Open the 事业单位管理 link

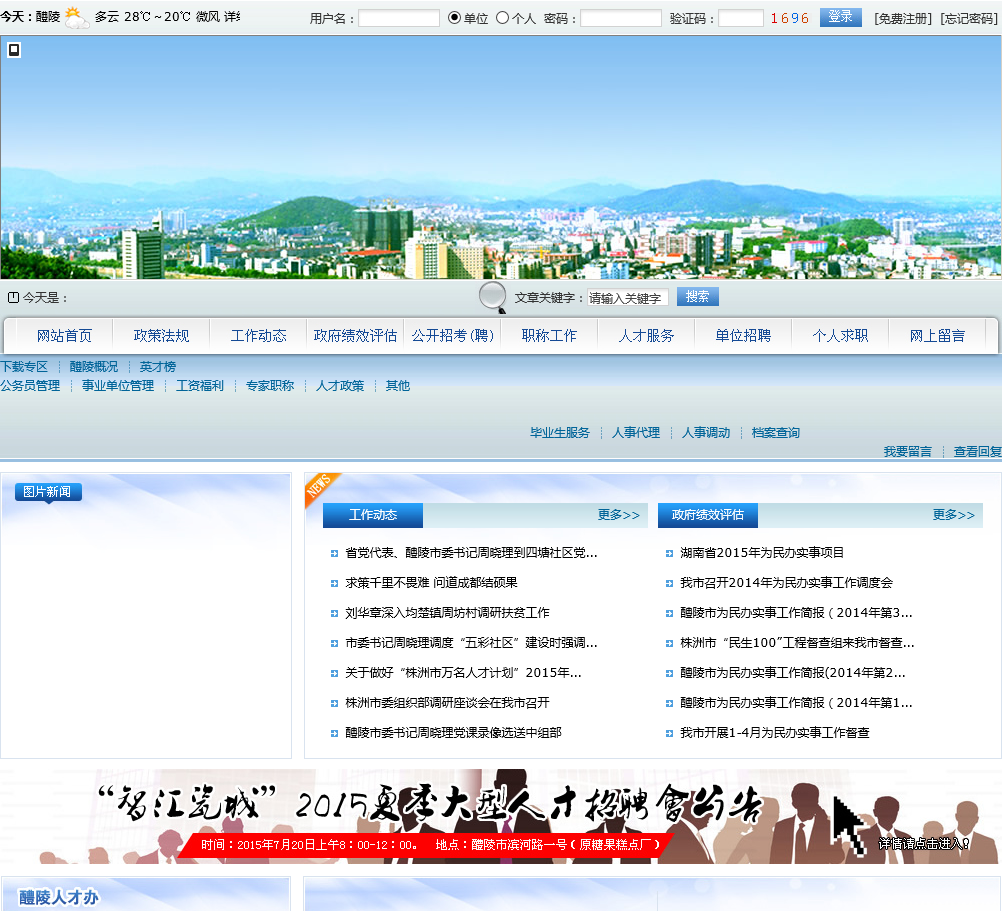coord(118,386)
